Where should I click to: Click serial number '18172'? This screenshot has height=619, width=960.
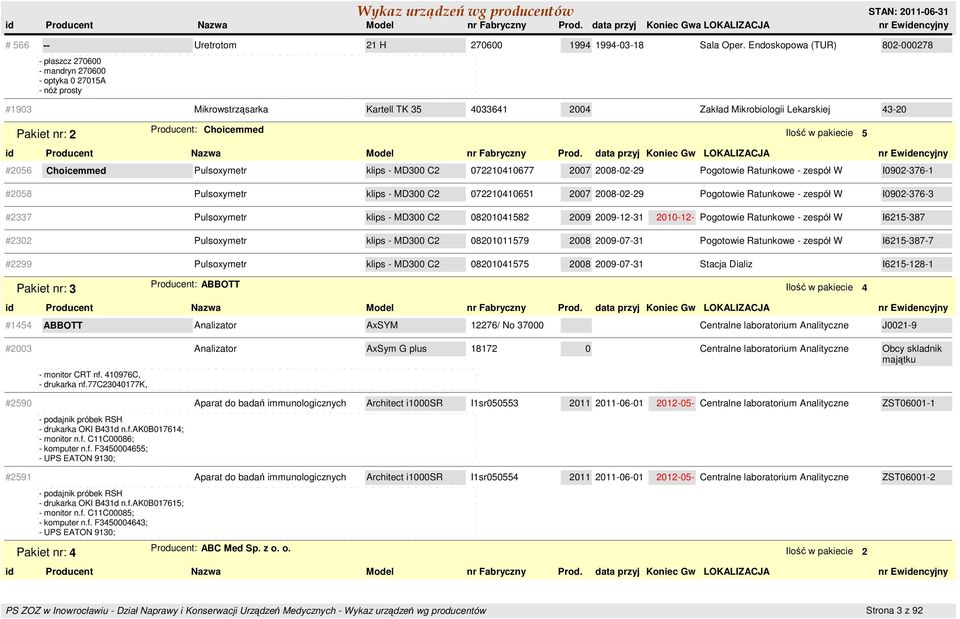tap(482, 348)
